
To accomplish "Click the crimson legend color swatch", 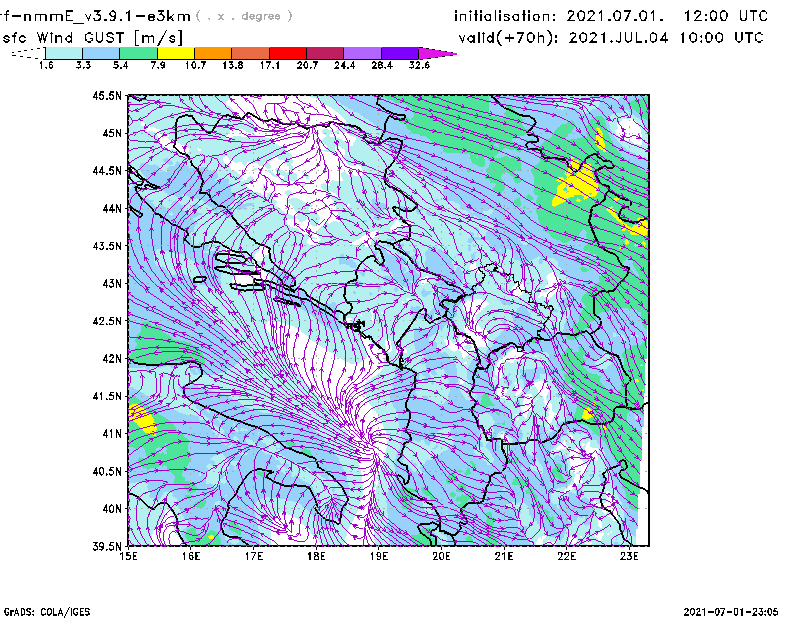I will (325, 53).
